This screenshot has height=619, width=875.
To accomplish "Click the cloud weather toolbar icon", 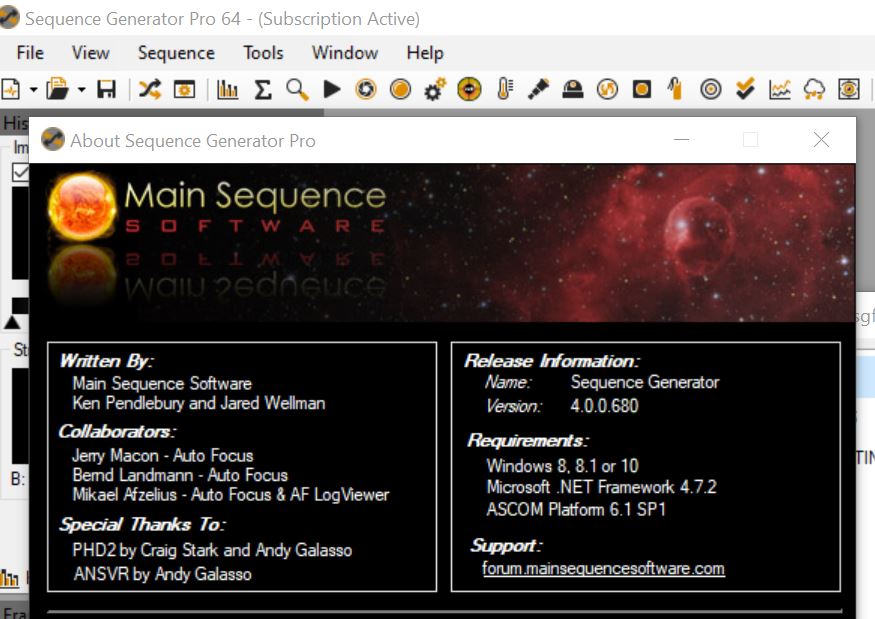I will pos(814,89).
